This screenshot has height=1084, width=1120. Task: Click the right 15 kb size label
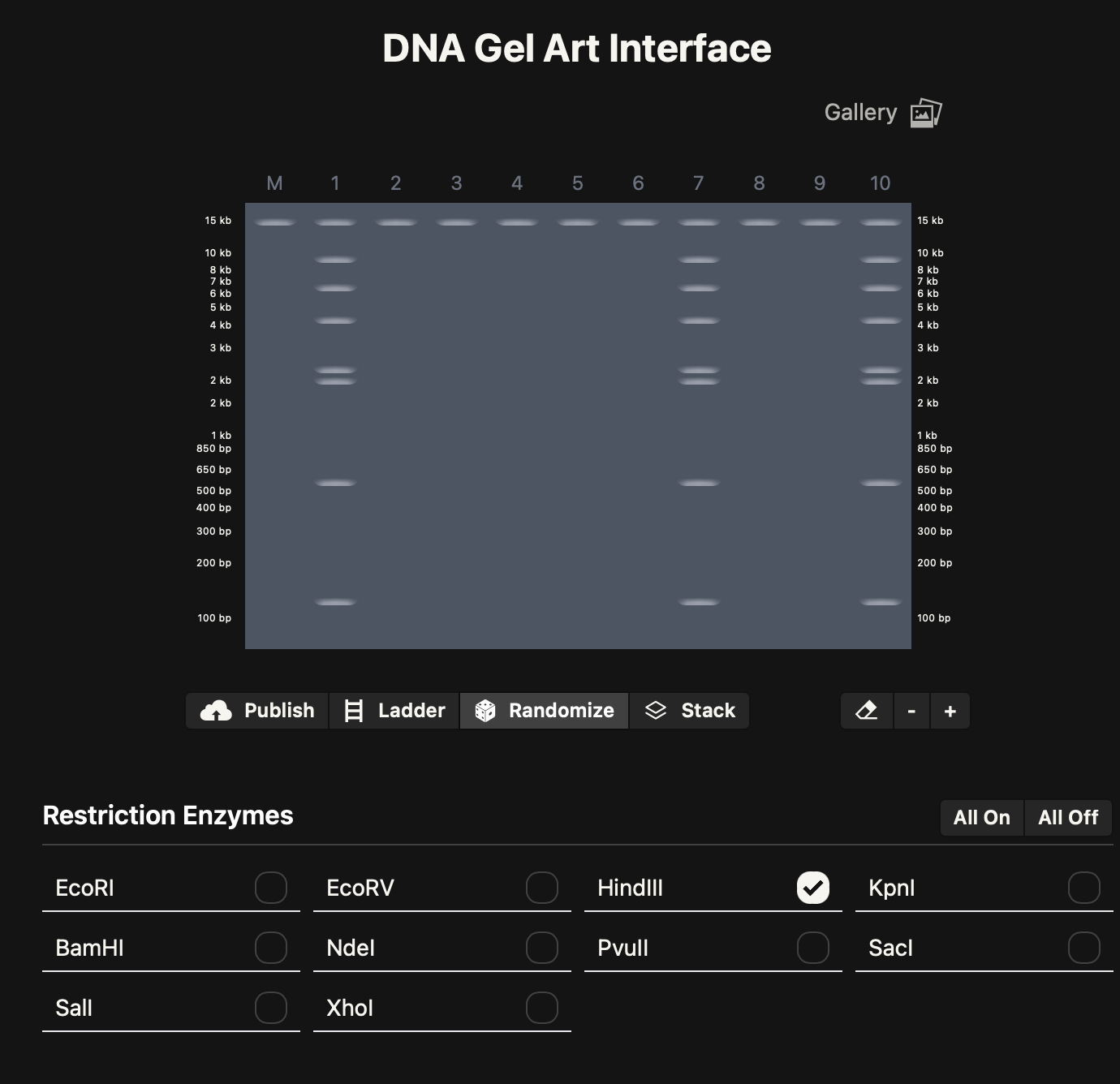(930, 221)
